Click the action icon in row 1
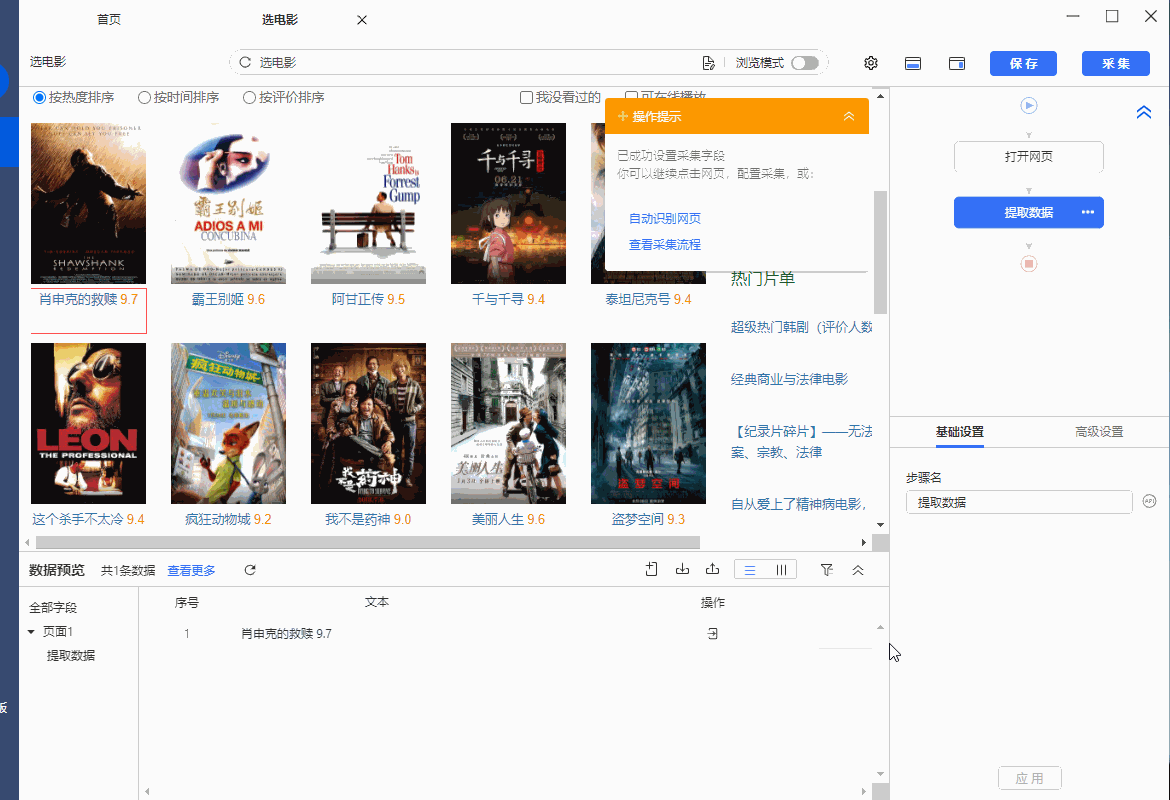1170x800 pixels. pos(713,634)
